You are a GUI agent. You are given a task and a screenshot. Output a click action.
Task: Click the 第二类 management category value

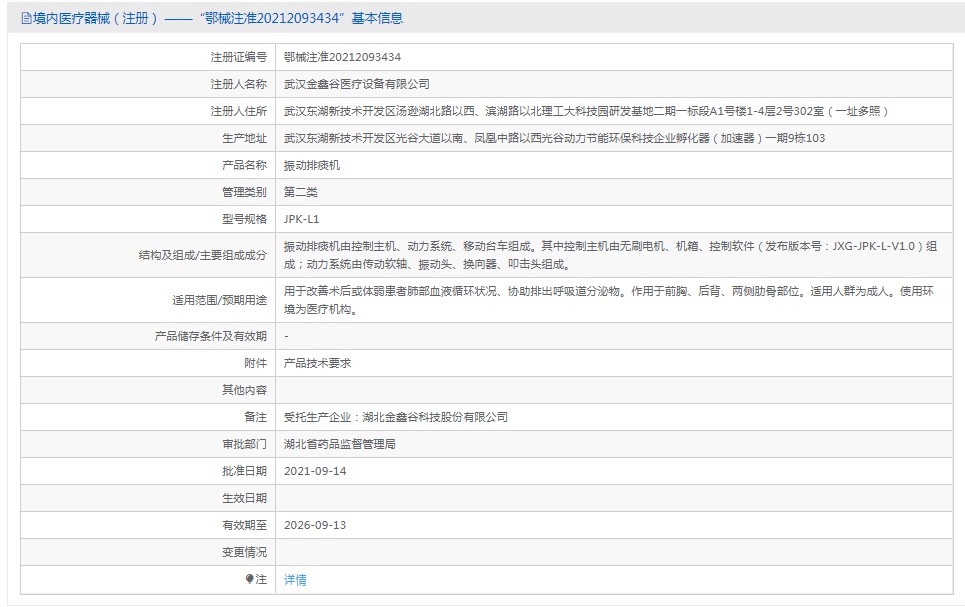[301, 192]
